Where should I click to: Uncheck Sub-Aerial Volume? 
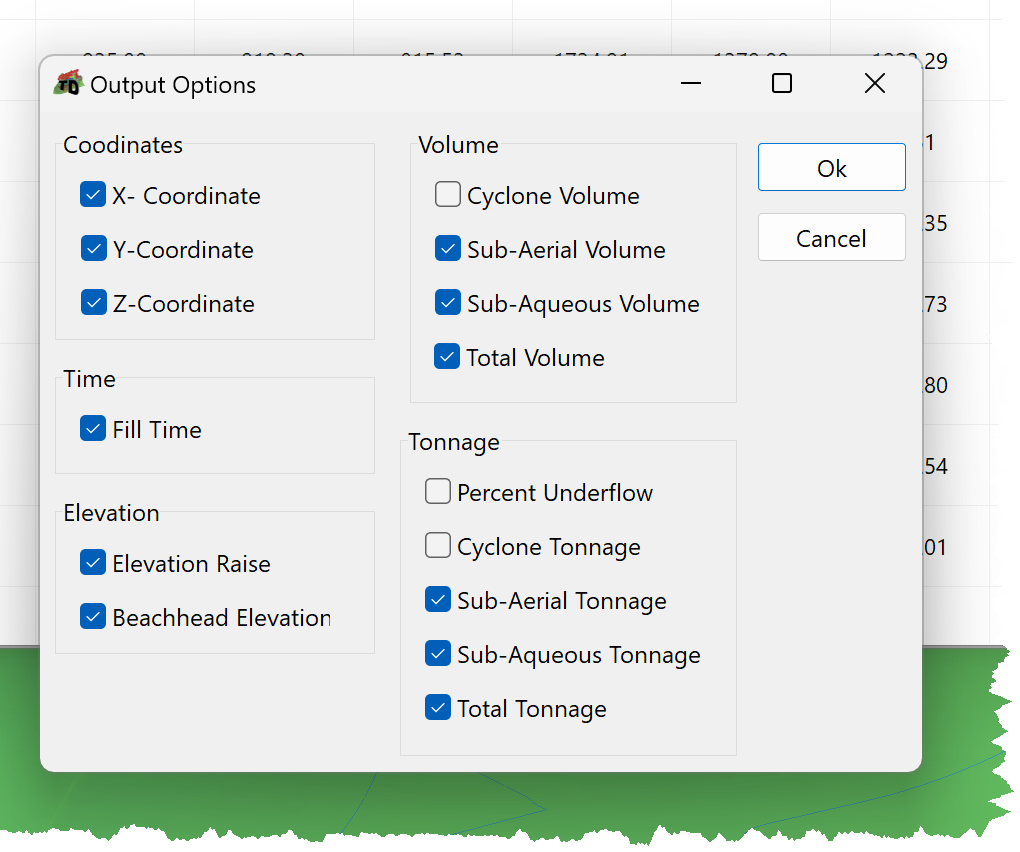click(x=448, y=248)
